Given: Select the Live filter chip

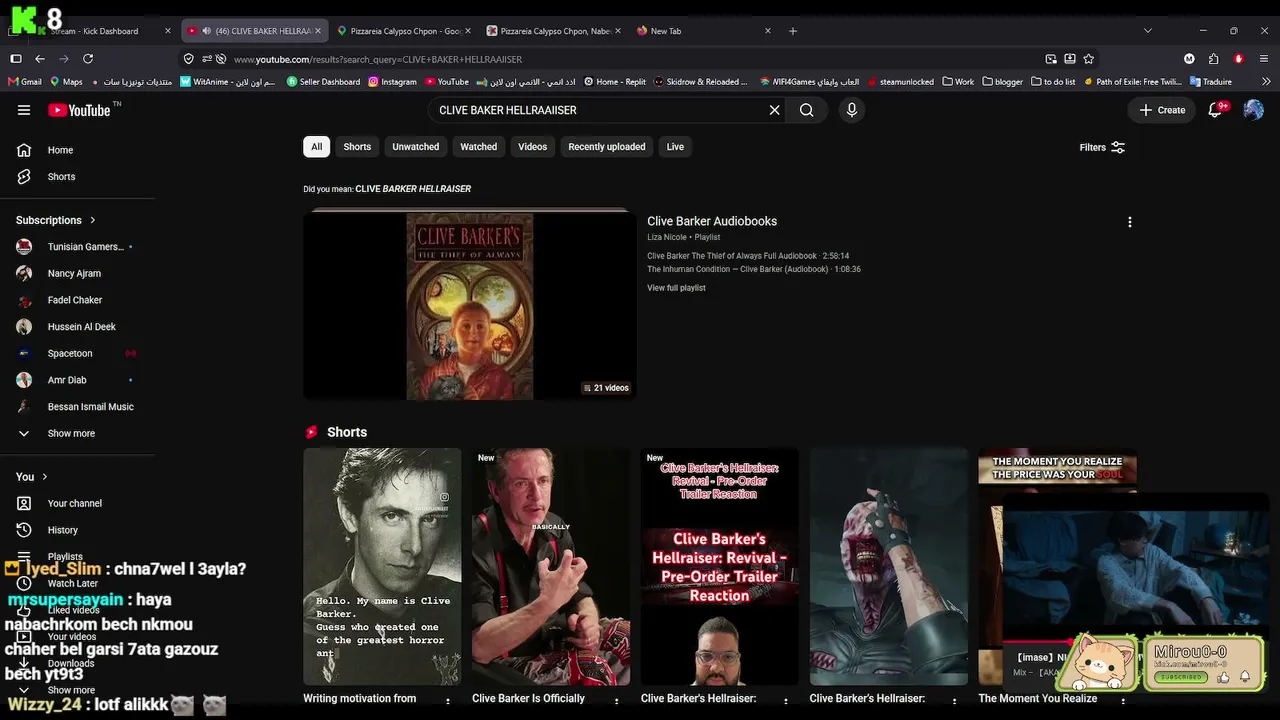Looking at the screenshot, I should click(x=675, y=147).
